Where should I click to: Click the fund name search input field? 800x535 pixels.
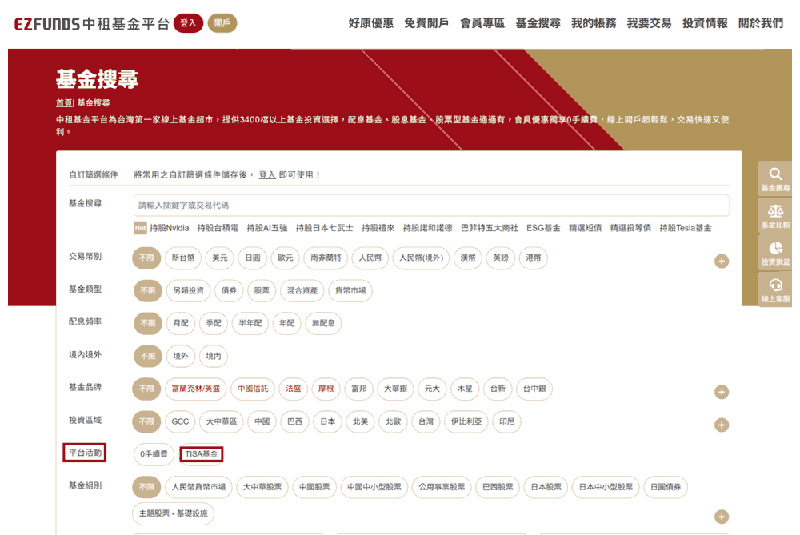tap(430, 205)
